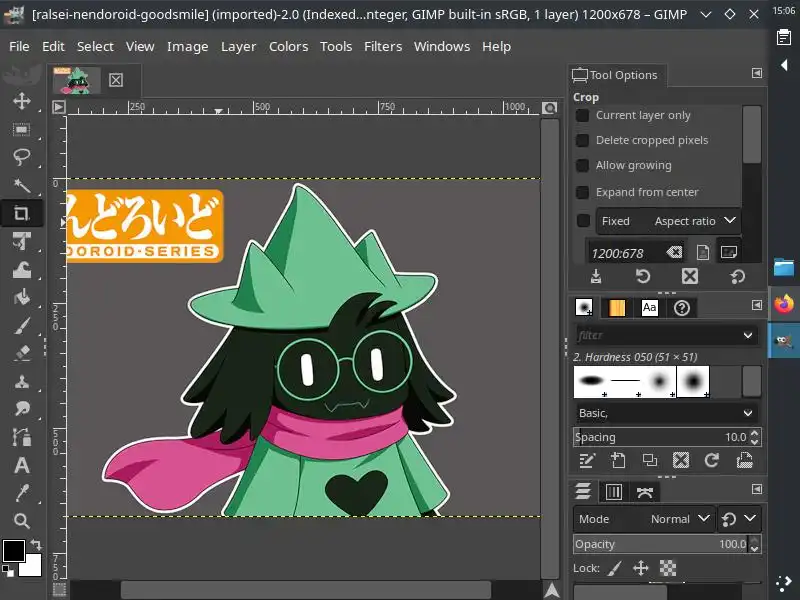
Task: Select the Smudge tool
Action: pos(21,409)
